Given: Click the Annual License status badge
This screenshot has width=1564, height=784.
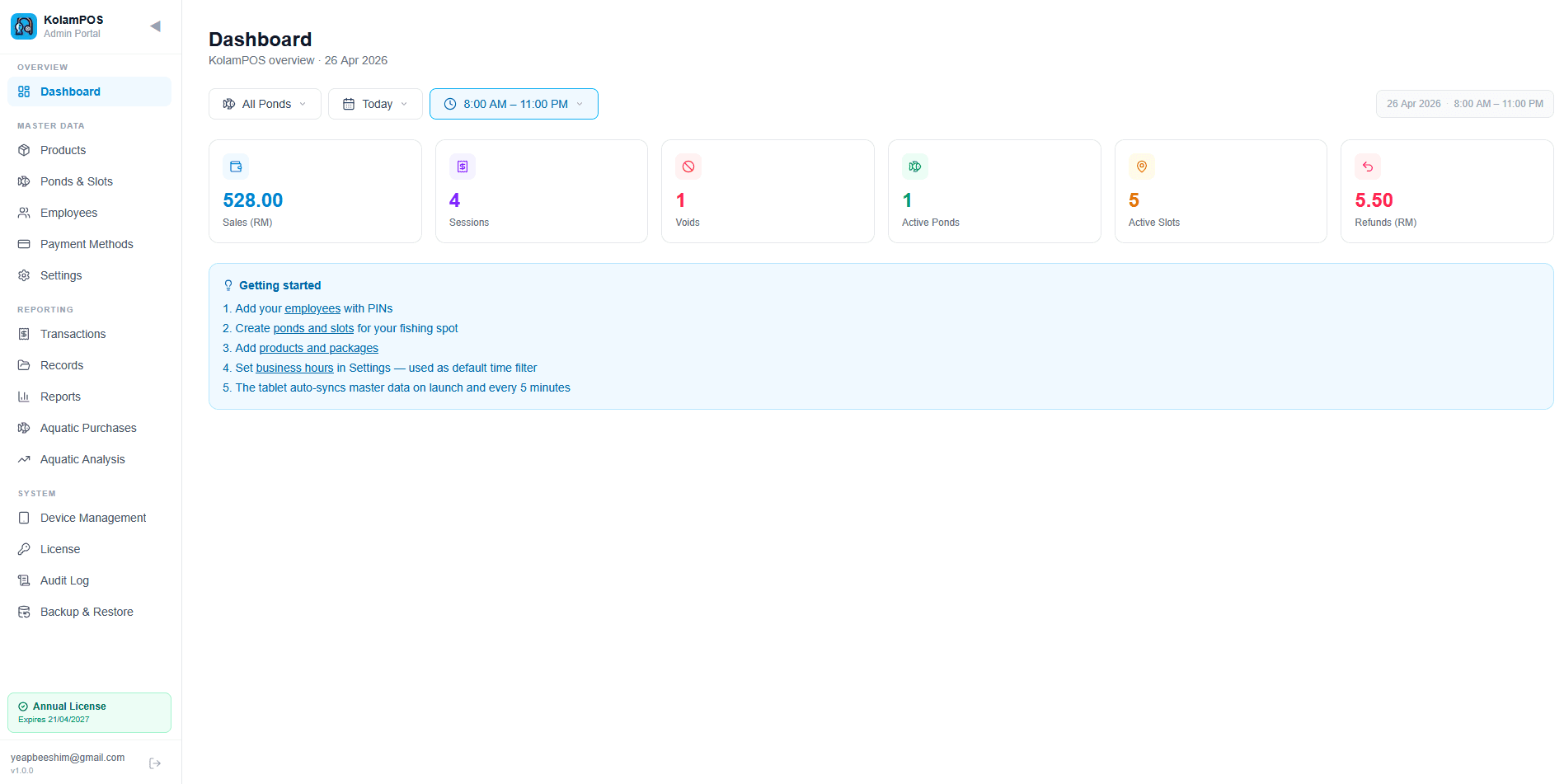Looking at the screenshot, I should tap(89, 712).
